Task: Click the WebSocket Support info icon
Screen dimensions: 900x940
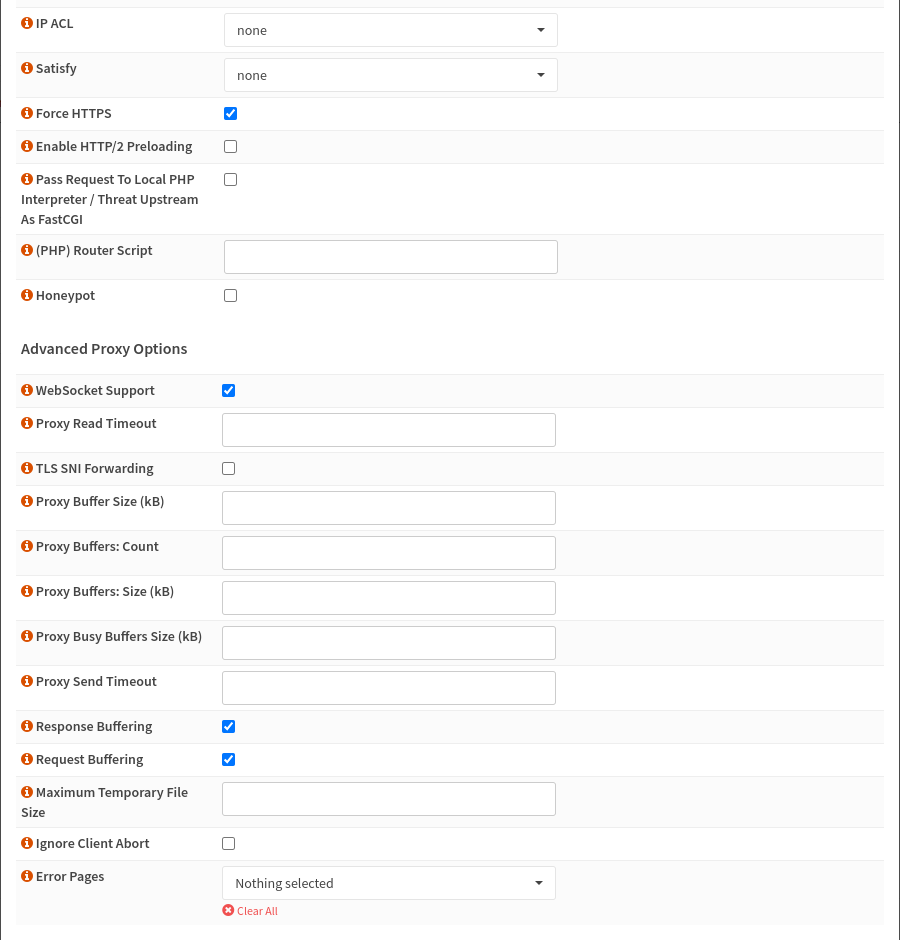Action: (x=26, y=390)
